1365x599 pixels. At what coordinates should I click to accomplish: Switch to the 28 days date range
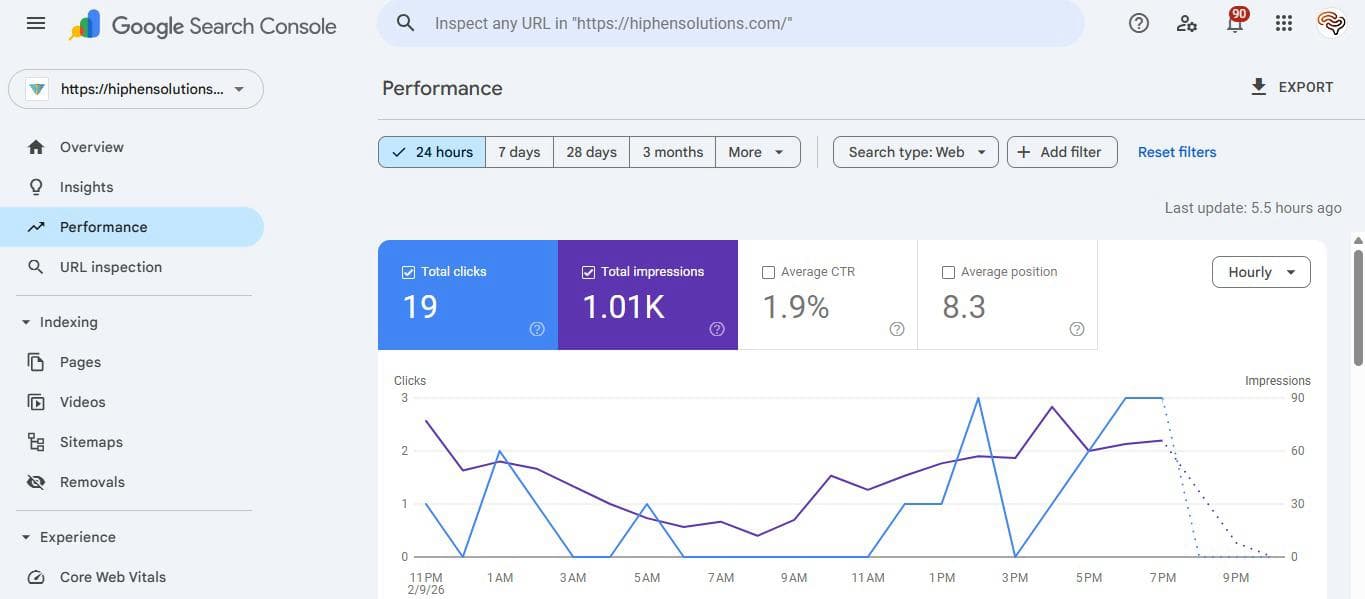pos(591,151)
